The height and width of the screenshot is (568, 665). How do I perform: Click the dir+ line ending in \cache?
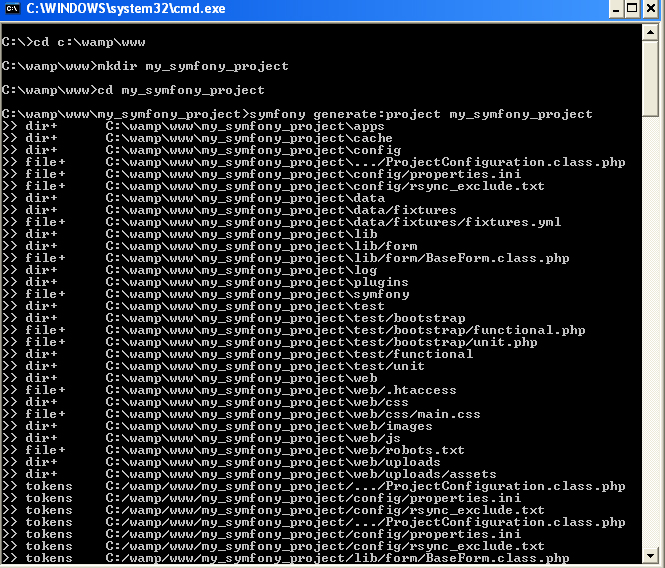197,138
